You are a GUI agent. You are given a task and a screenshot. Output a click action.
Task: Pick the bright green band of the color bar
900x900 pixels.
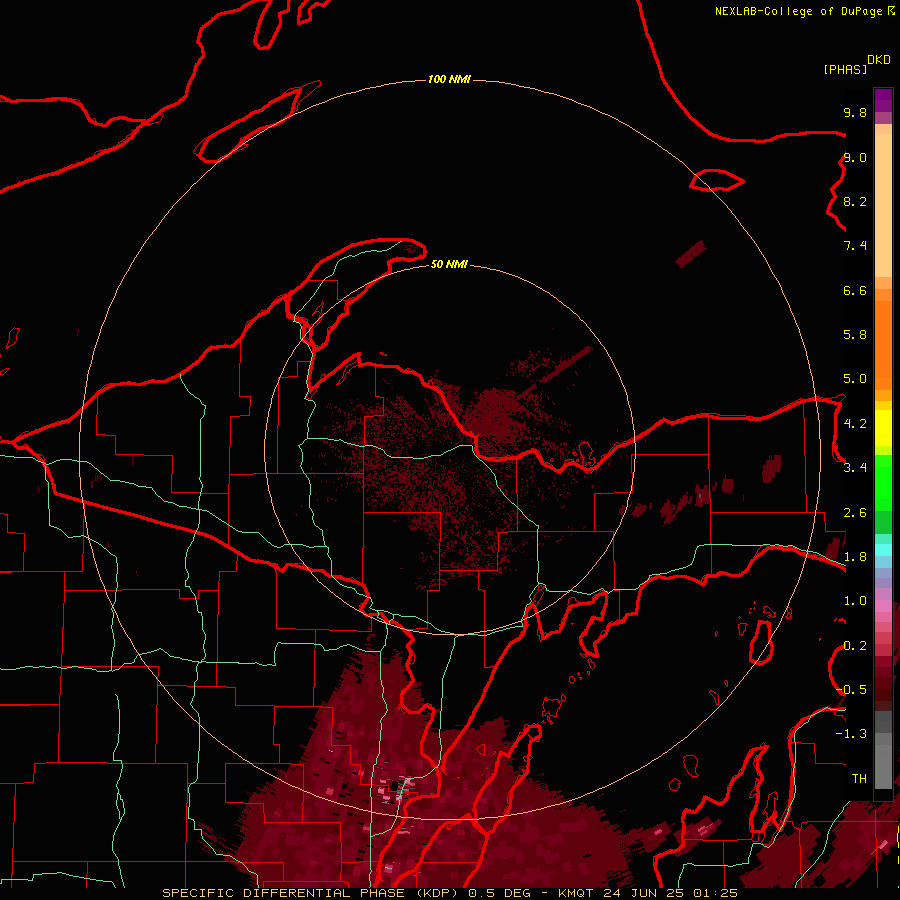(883, 482)
